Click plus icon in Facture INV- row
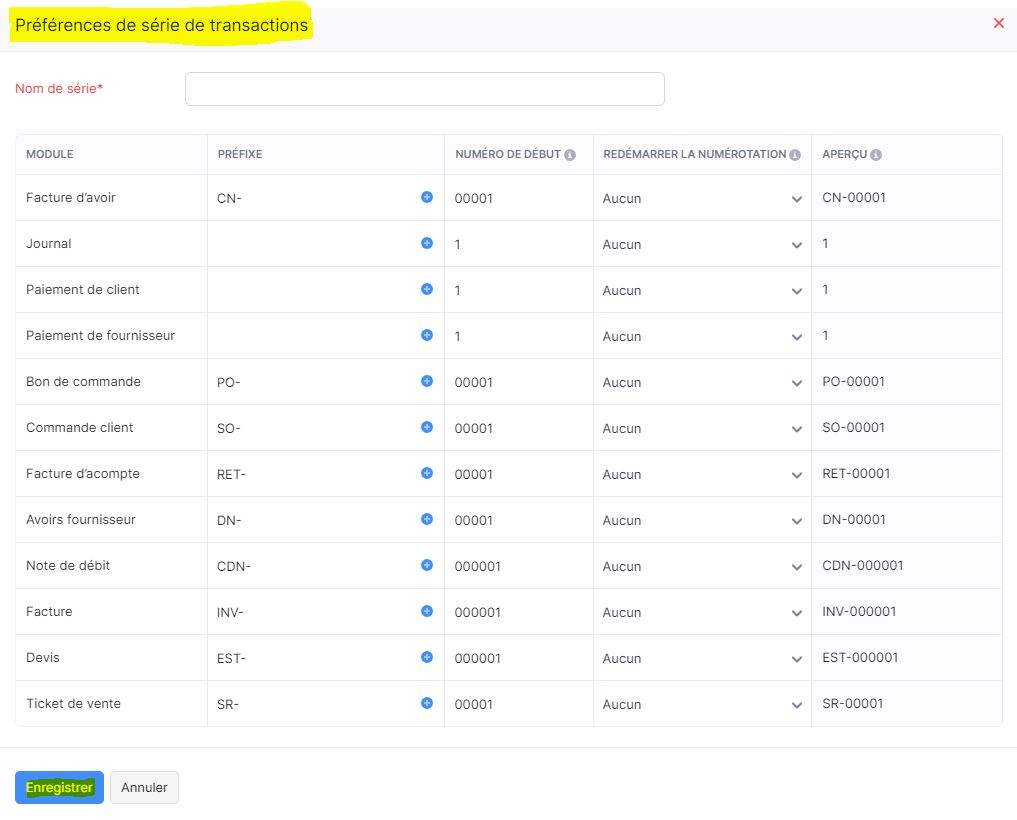This screenshot has width=1017, height=820. click(427, 611)
